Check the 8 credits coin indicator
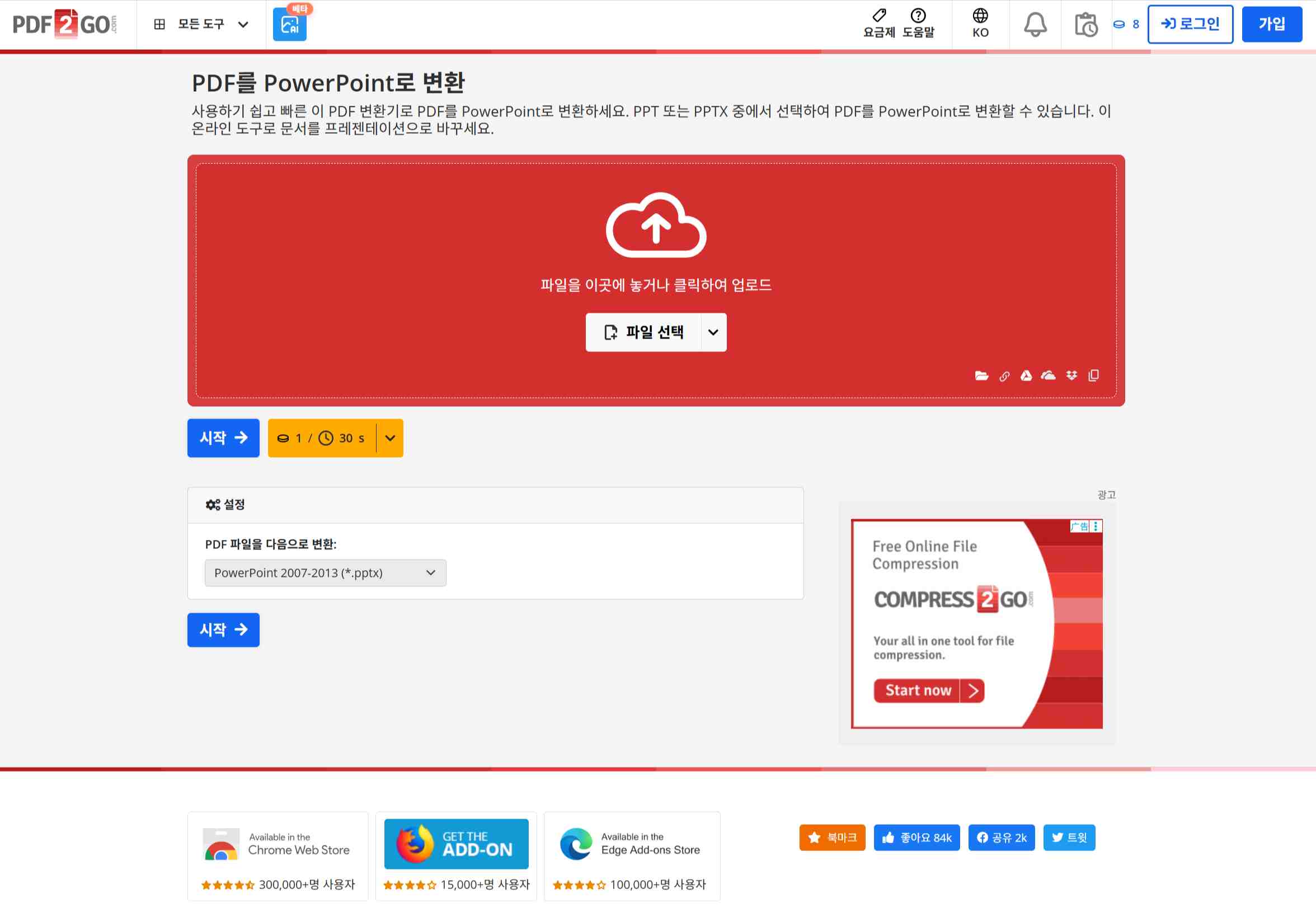The height and width of the screenshot is (907, 1316). click(1126, 25)
